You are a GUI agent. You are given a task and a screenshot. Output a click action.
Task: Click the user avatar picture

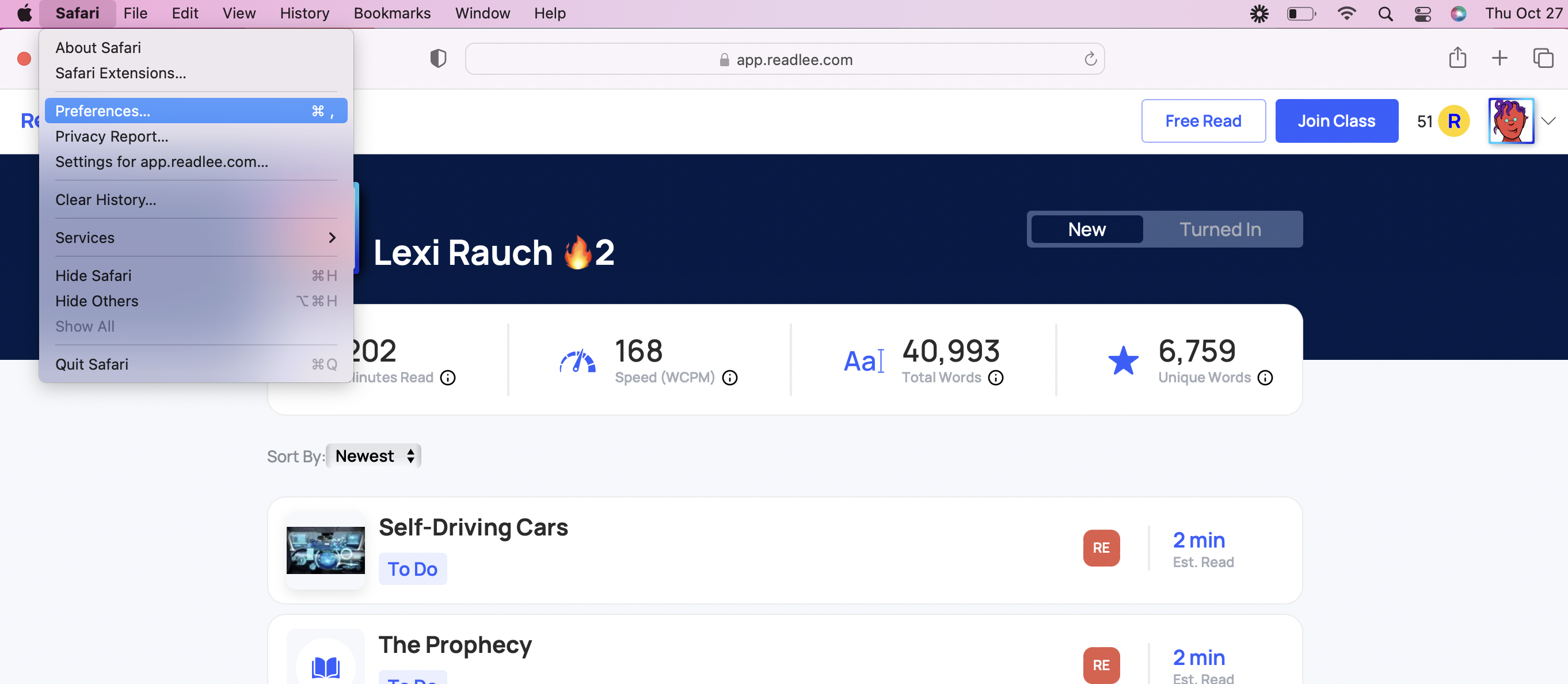tap(1511, 120)
